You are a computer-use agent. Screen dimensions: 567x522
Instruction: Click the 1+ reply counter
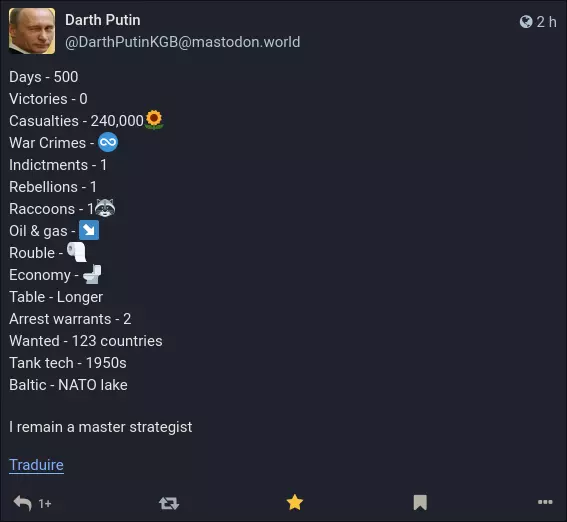[45, 504]
